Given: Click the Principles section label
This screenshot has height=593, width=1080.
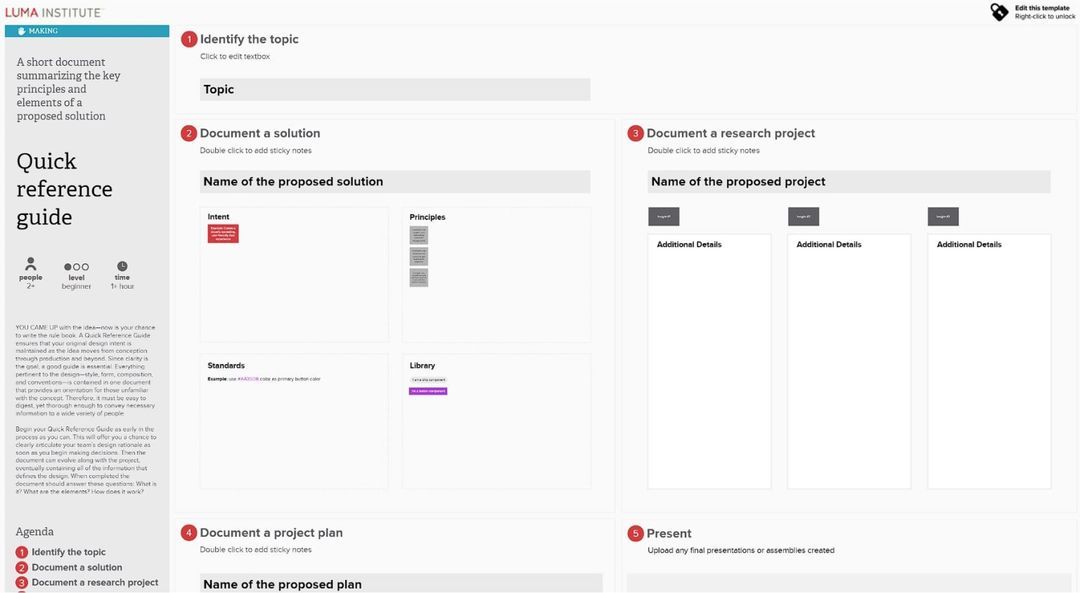Looking at the screenshot, I should (427, 217).
